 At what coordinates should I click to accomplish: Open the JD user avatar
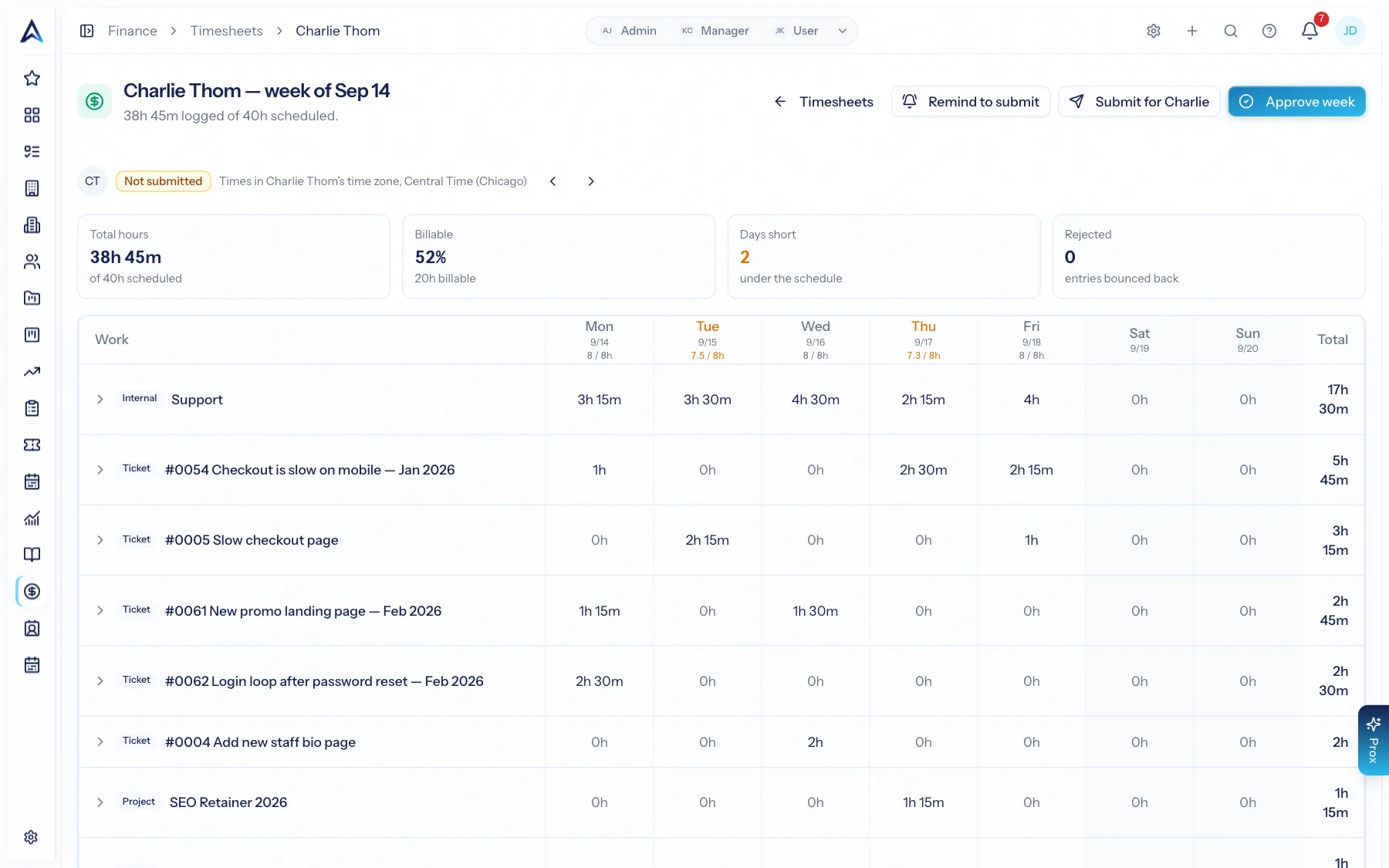[x=1350, y=31]
